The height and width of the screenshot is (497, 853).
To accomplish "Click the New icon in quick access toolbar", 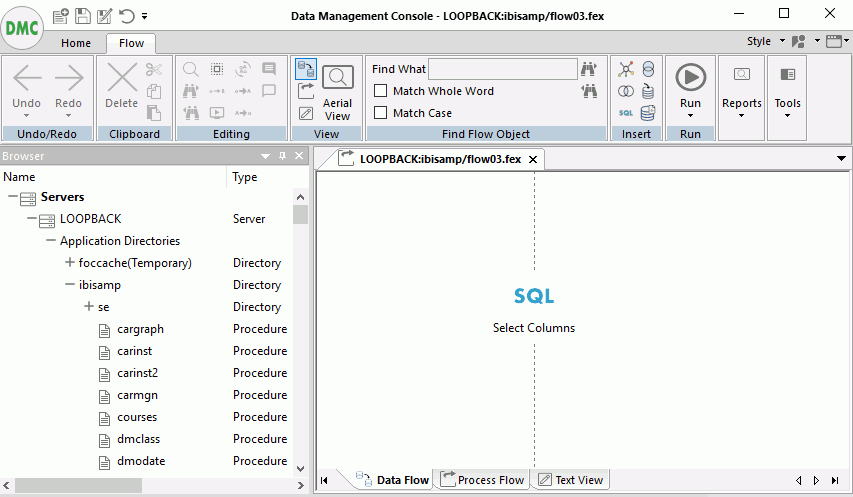I will coord(60,16).
